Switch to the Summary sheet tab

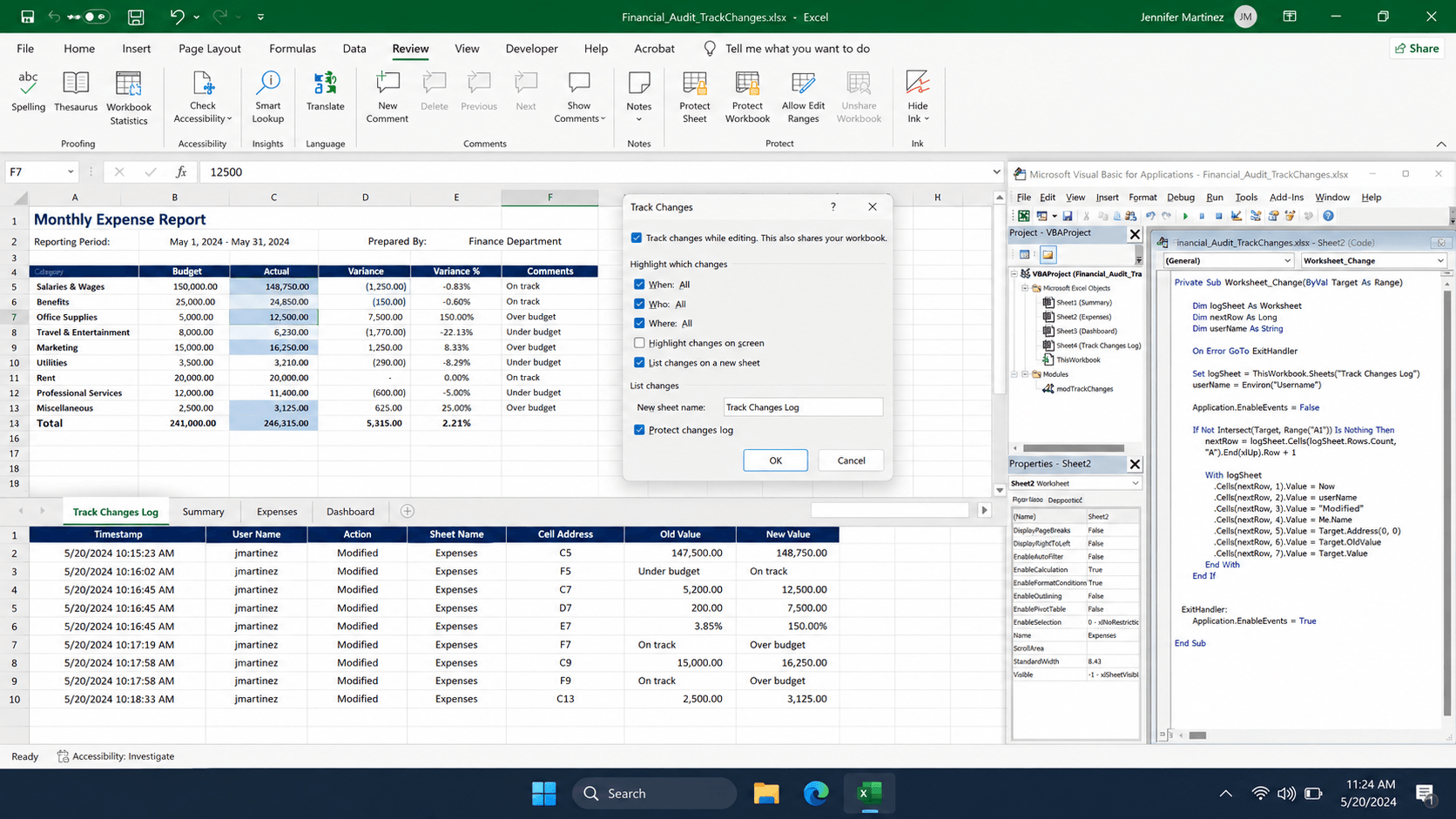[203, 512]
